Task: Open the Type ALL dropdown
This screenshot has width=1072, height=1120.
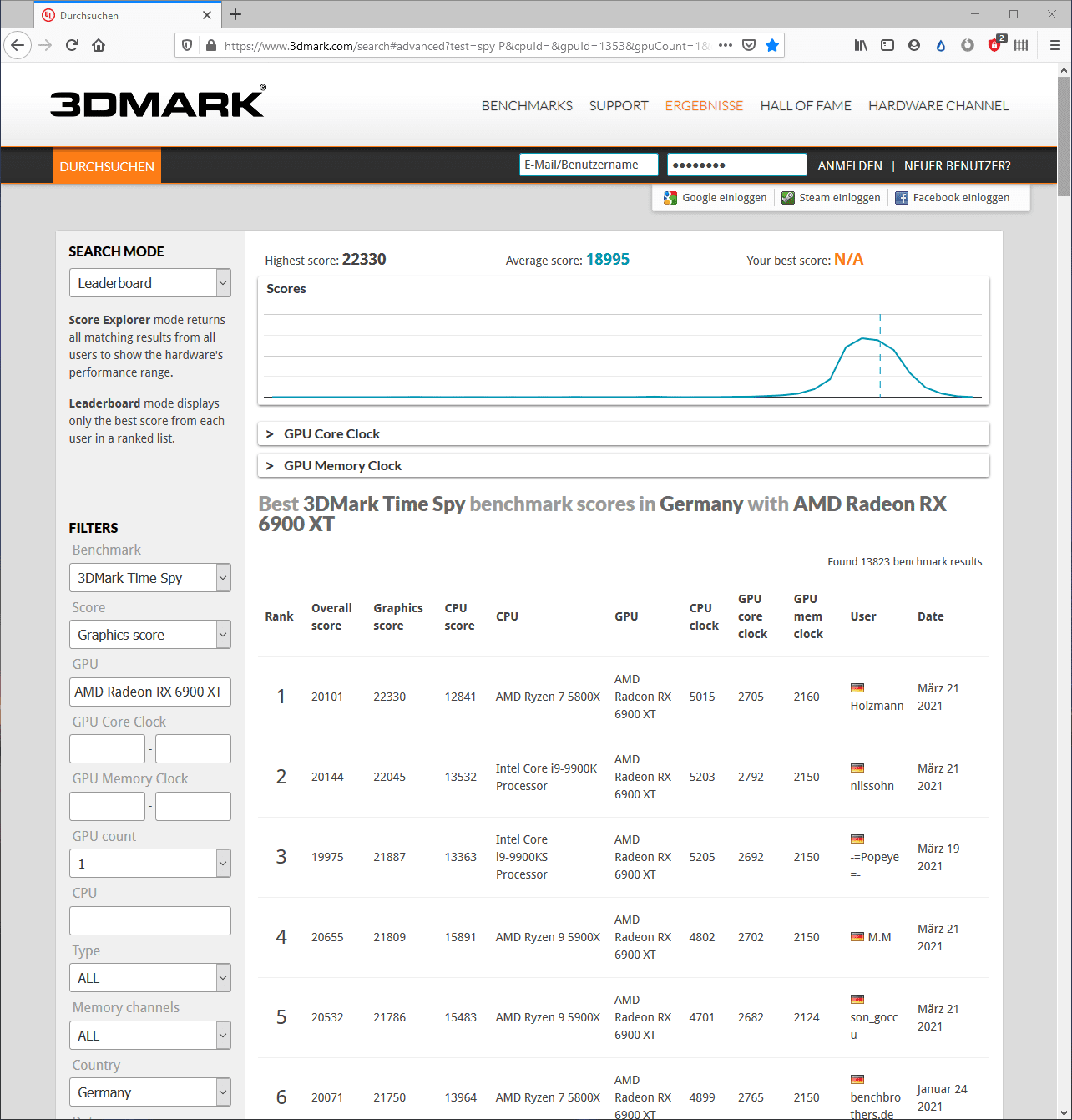Action: [150, 978]
